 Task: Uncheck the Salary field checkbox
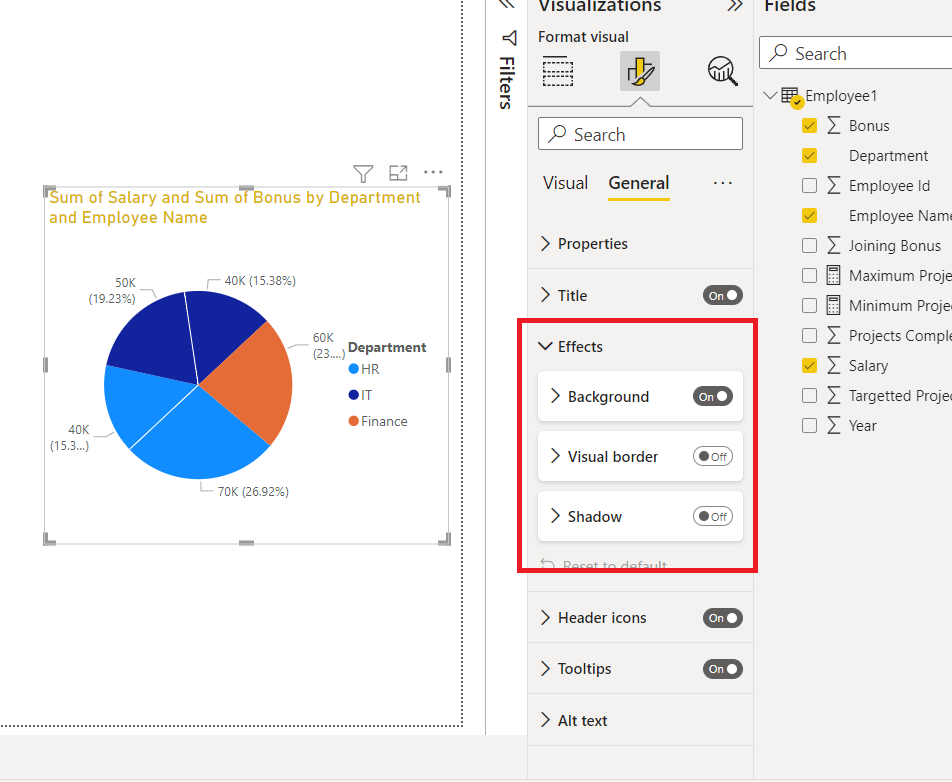(809, 366)
